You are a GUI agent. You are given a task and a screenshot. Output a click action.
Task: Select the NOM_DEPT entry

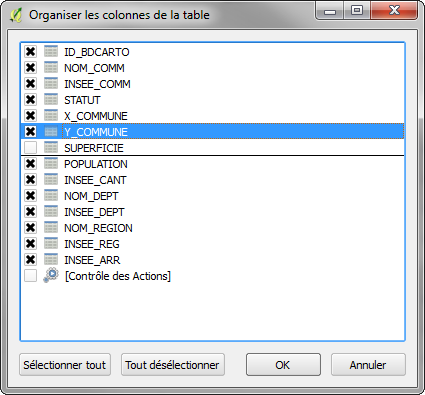tap(212, 196)
